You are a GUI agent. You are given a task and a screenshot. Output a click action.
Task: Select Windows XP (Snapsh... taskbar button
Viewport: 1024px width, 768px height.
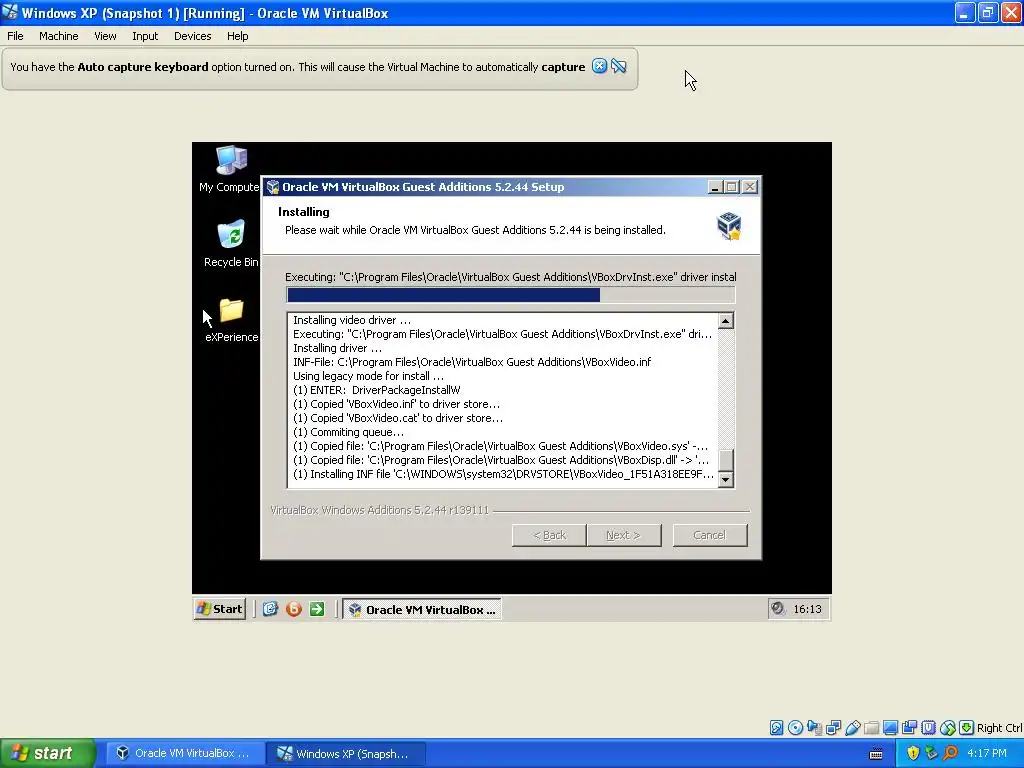click(346, 754)
